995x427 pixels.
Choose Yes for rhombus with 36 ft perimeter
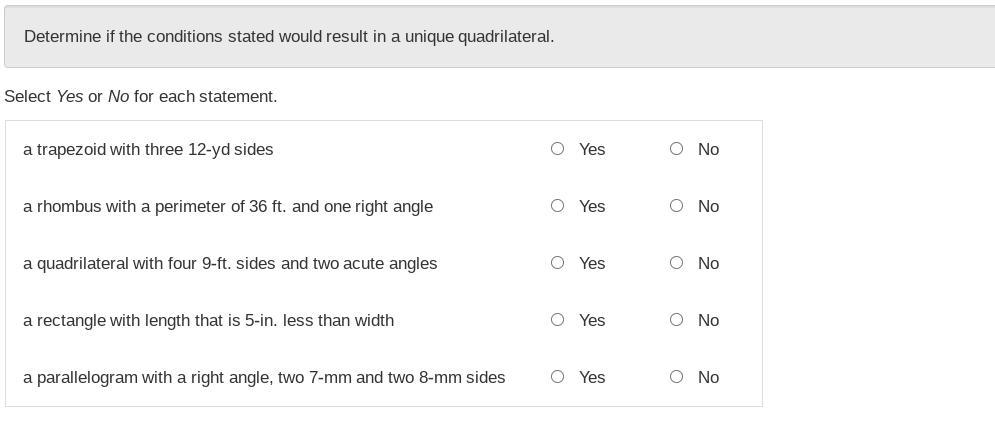557,206
